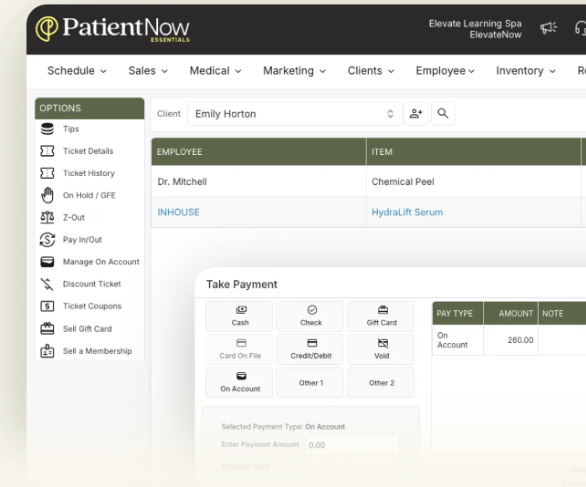Open the Client dropdown showing Emily Horton
Screen dimensions: 586x487
point(294,114)
